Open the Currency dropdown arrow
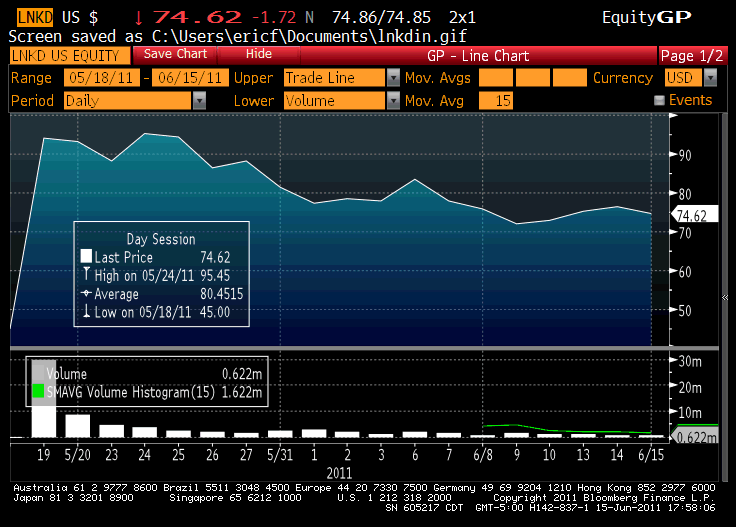 [711, 77]
